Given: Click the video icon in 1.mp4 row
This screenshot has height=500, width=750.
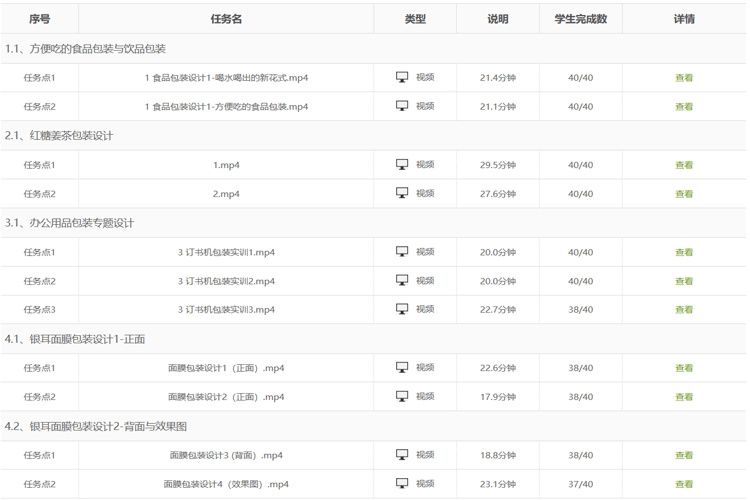Looking at the screenshot, I should [403, 165].
